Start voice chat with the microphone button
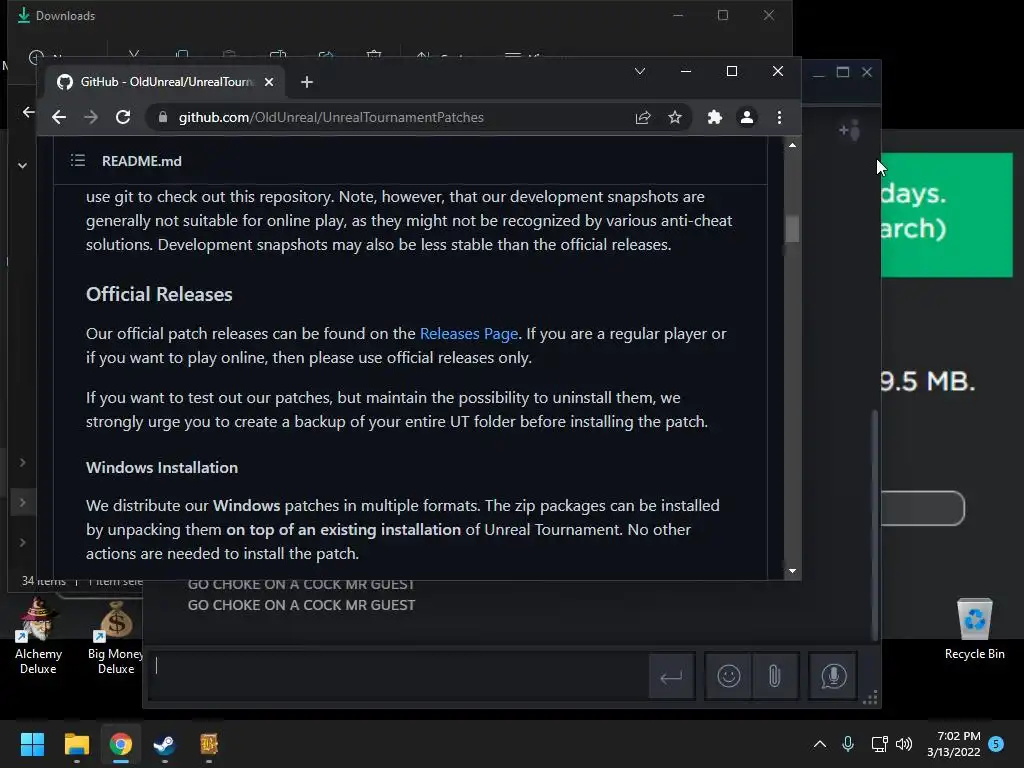1024x768 pixels. (833, 676)
